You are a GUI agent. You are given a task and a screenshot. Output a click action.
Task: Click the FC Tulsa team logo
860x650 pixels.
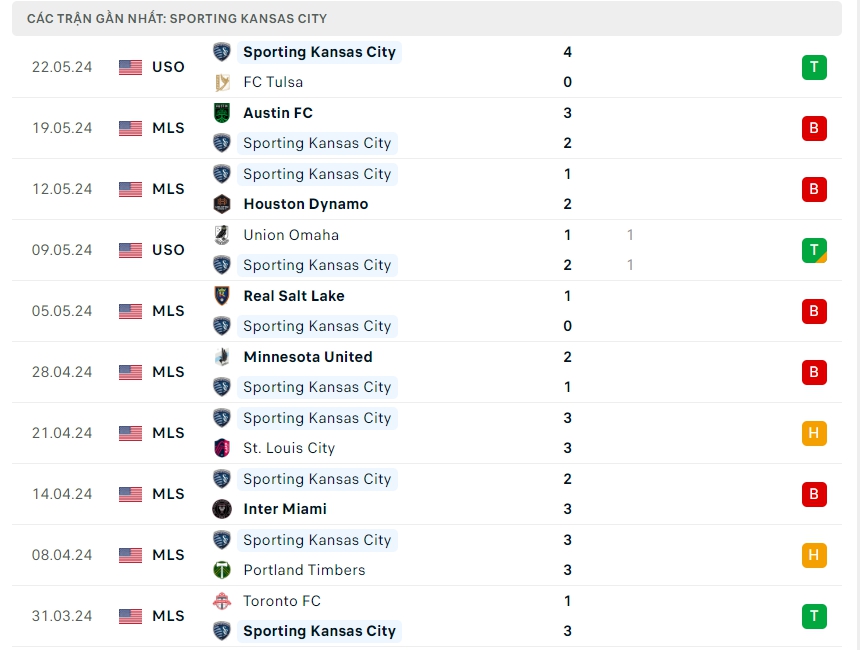[x=222, y=82]
